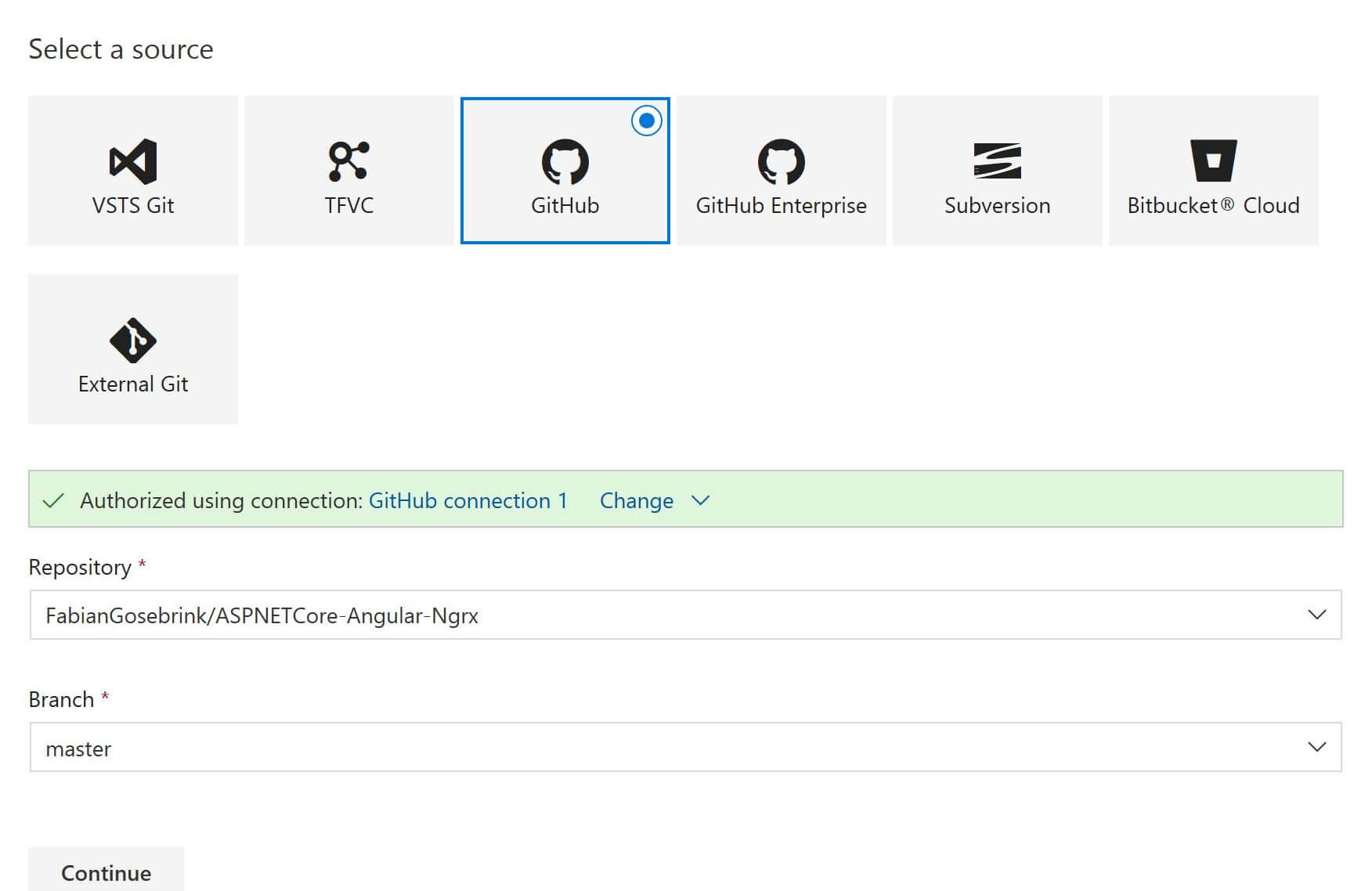Viewport: 1372px width, 891px height.
Task: Click the Change connection link
Action: pos(637,500)
